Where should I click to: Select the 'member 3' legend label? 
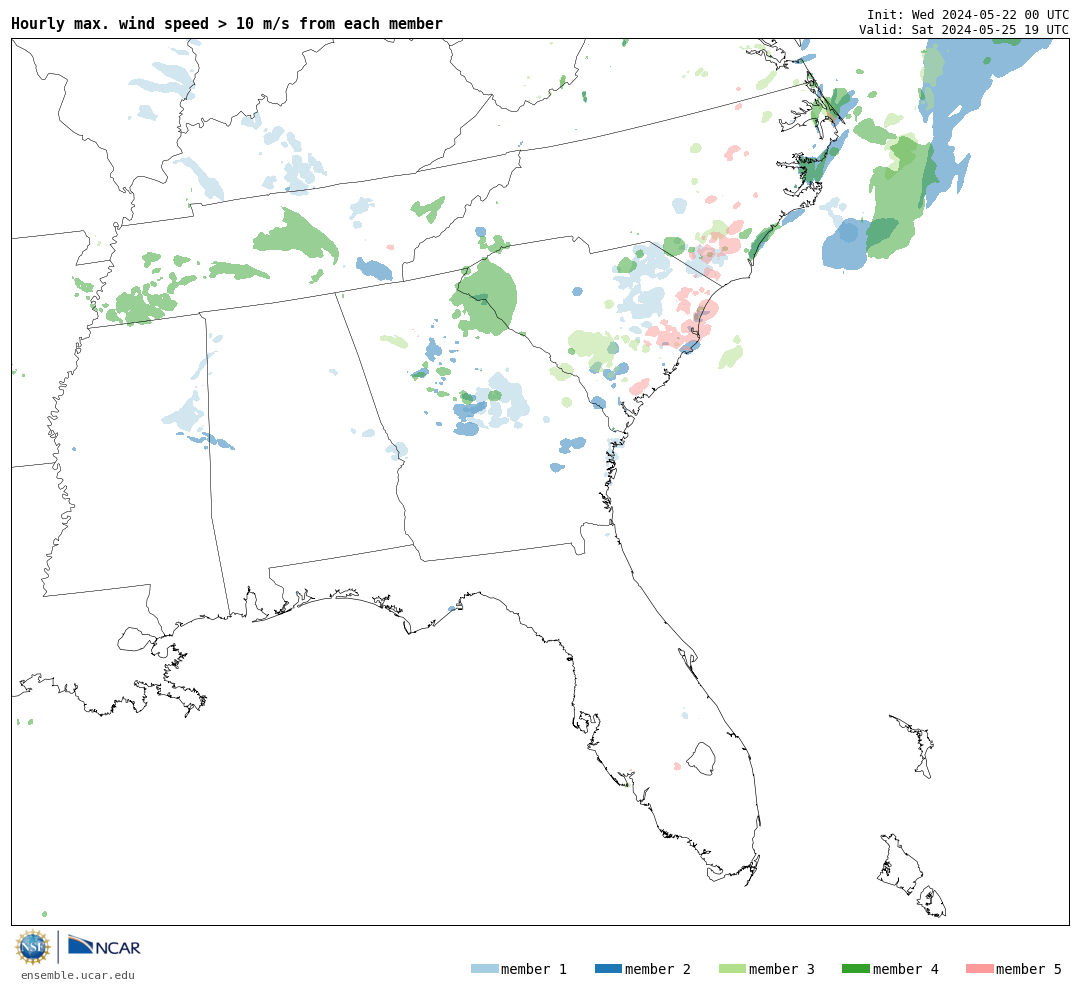coord(782,969)
